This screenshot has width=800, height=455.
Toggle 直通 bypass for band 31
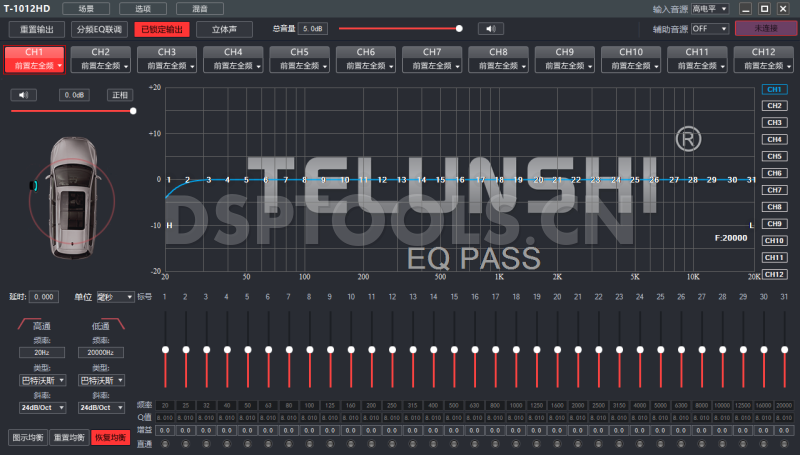pos(784,444)
